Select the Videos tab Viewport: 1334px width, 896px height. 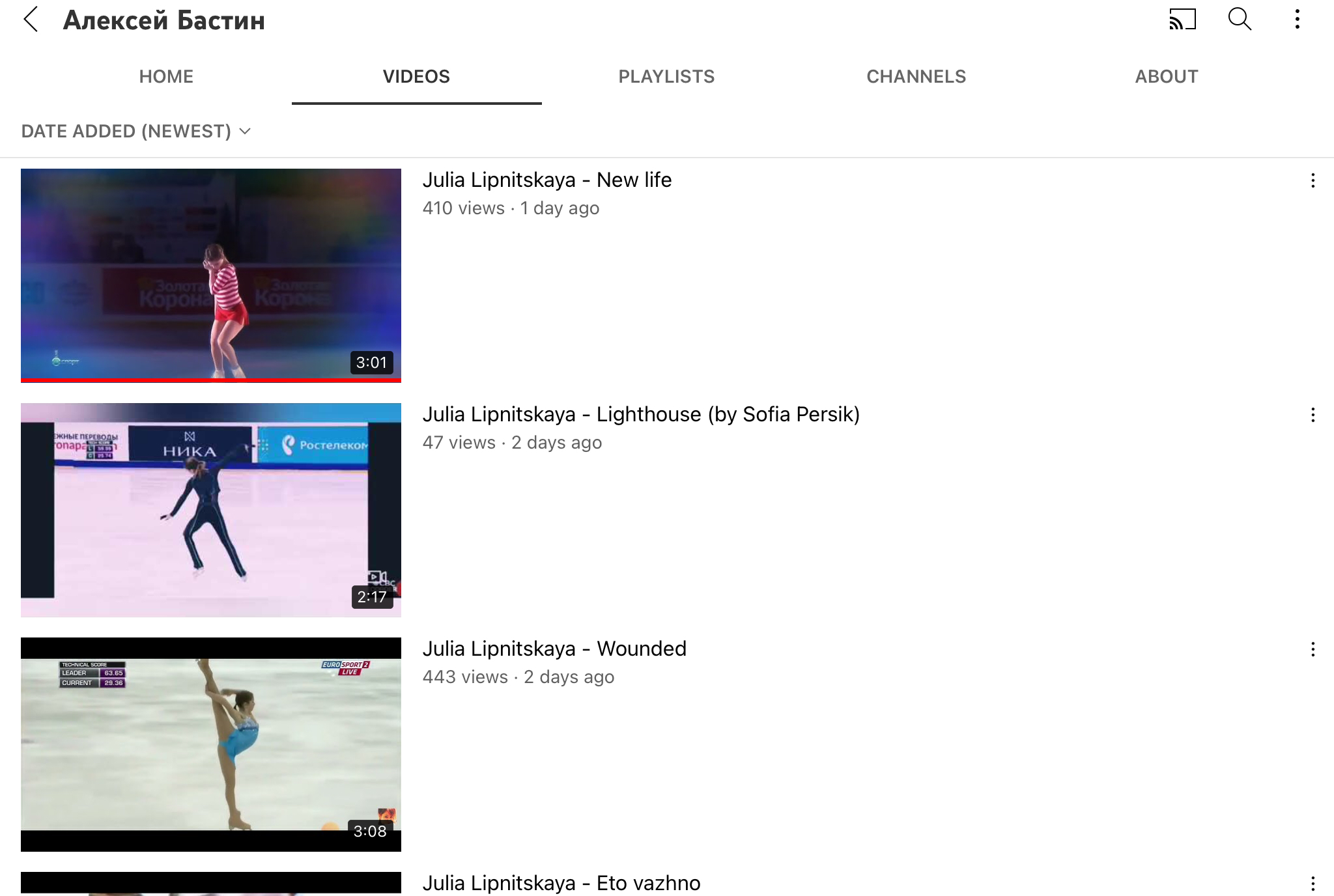(x=416, y=77)
